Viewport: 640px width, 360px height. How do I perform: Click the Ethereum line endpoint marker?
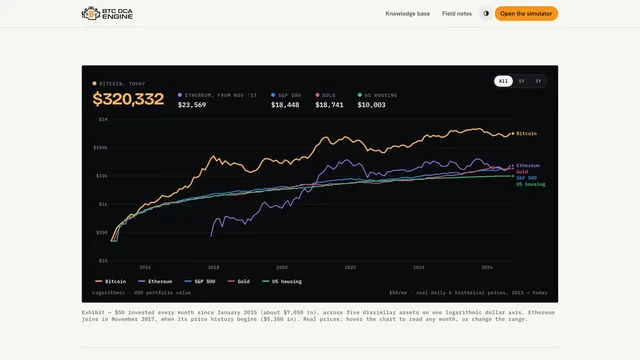(x=513, y=166)
